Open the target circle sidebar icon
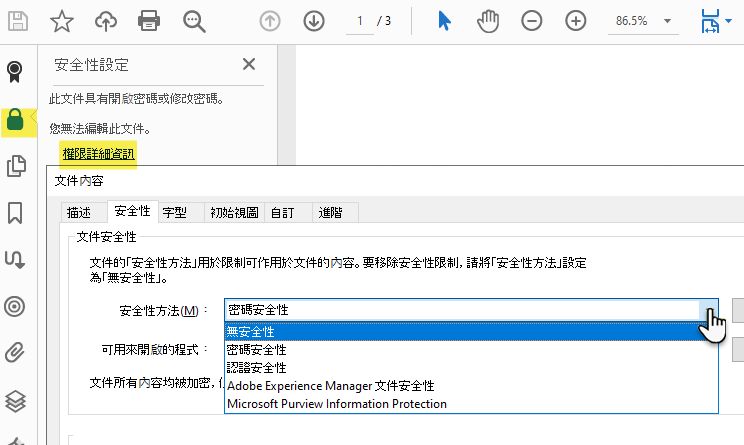Screen dimensions: 744x445 [x=15, y=306]
